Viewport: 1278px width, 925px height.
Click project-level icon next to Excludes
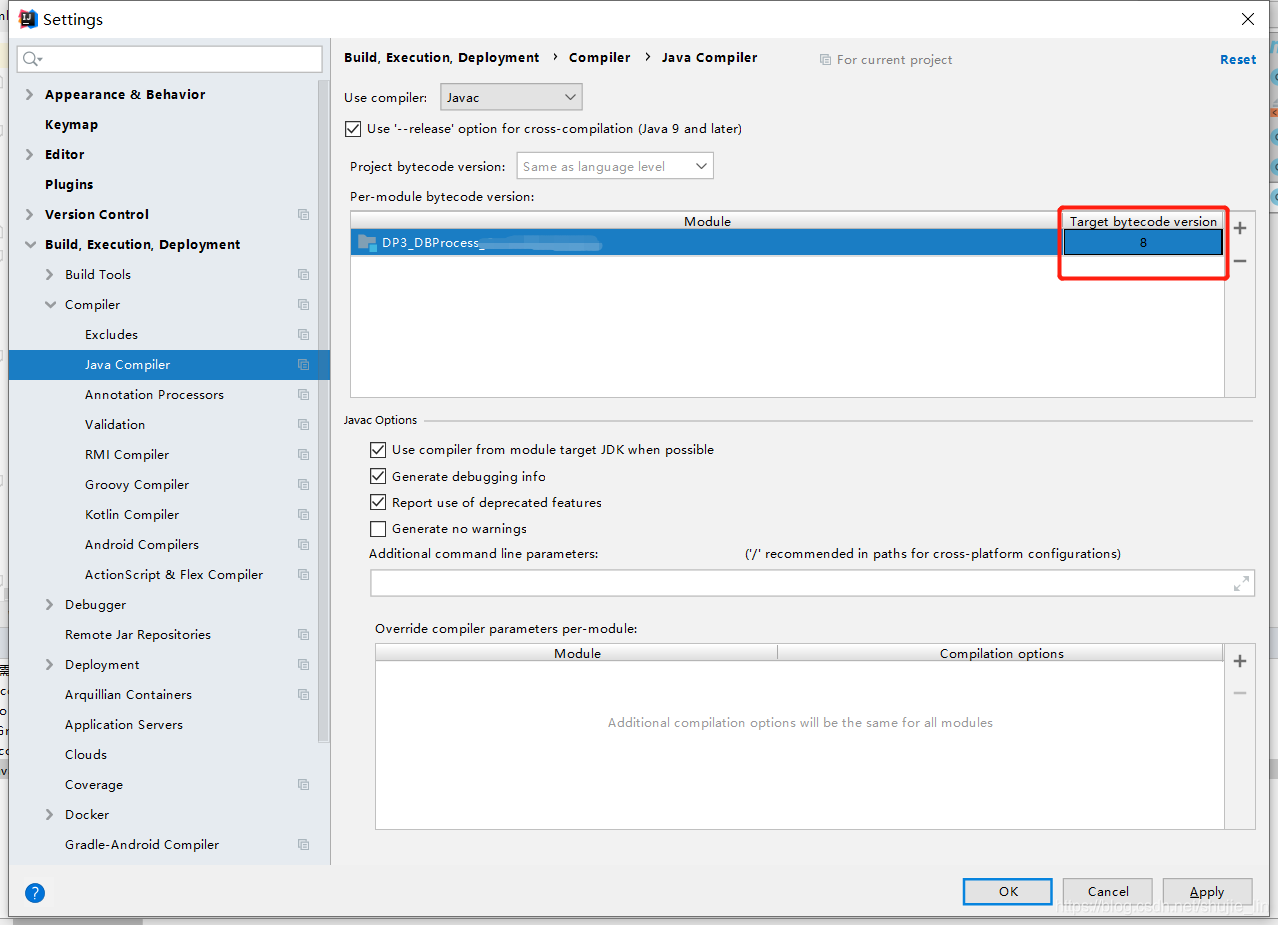coord(303,334)
